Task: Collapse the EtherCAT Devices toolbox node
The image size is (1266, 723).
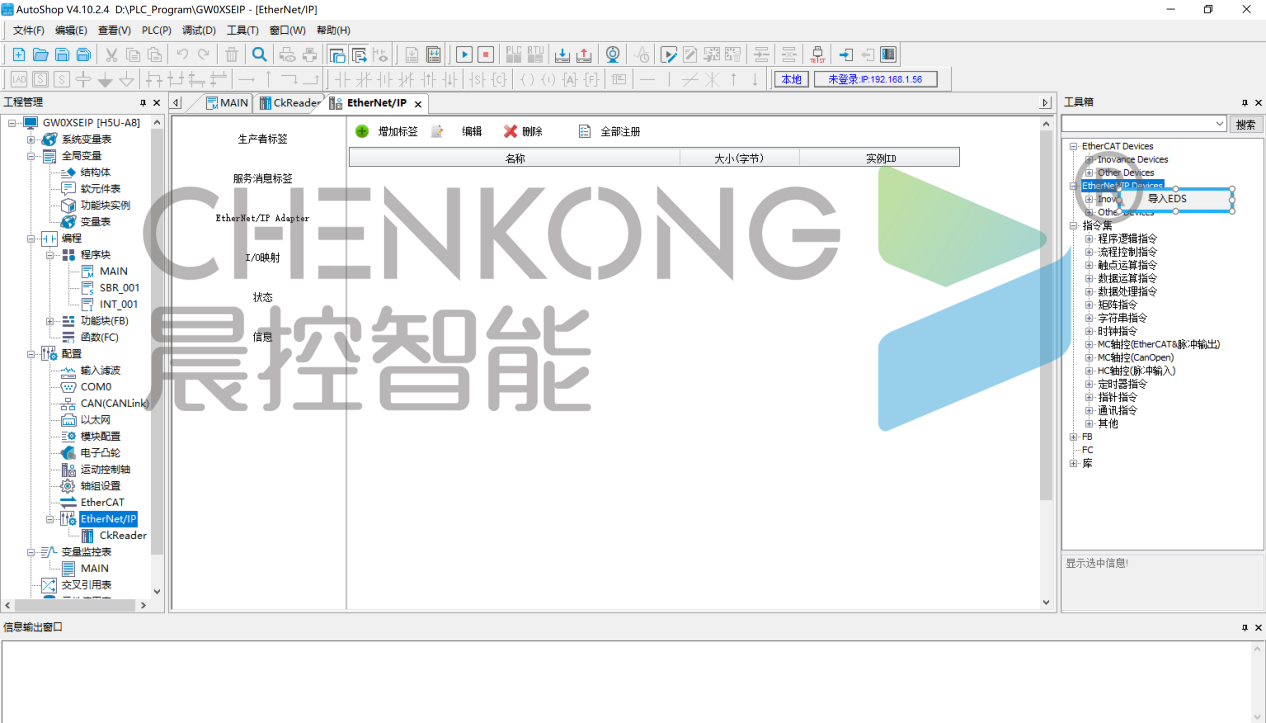Action: coord(1074,146)
